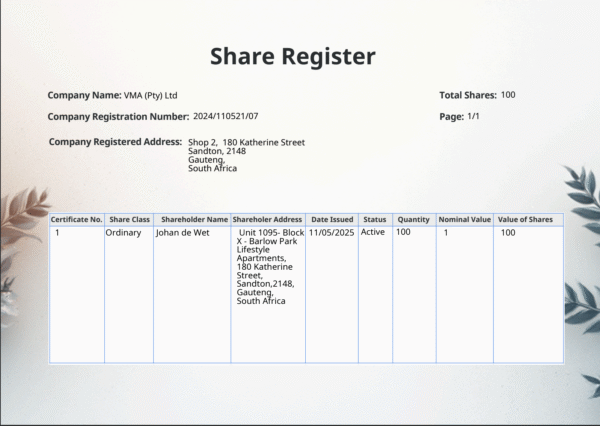Select address line Shop 2, 180 Katherine Street
The width and height of the screenshot is (600, 426).
click(x=246, y=142)
